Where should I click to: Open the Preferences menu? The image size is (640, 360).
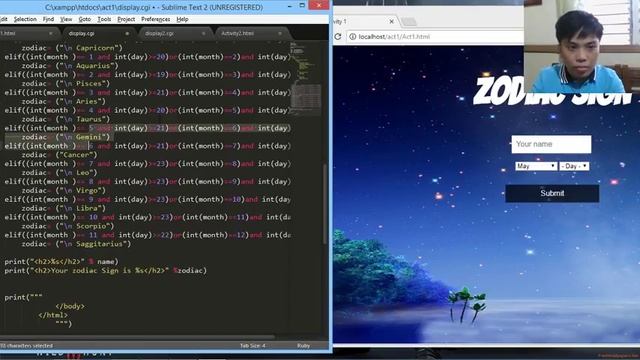pos(156,19)
